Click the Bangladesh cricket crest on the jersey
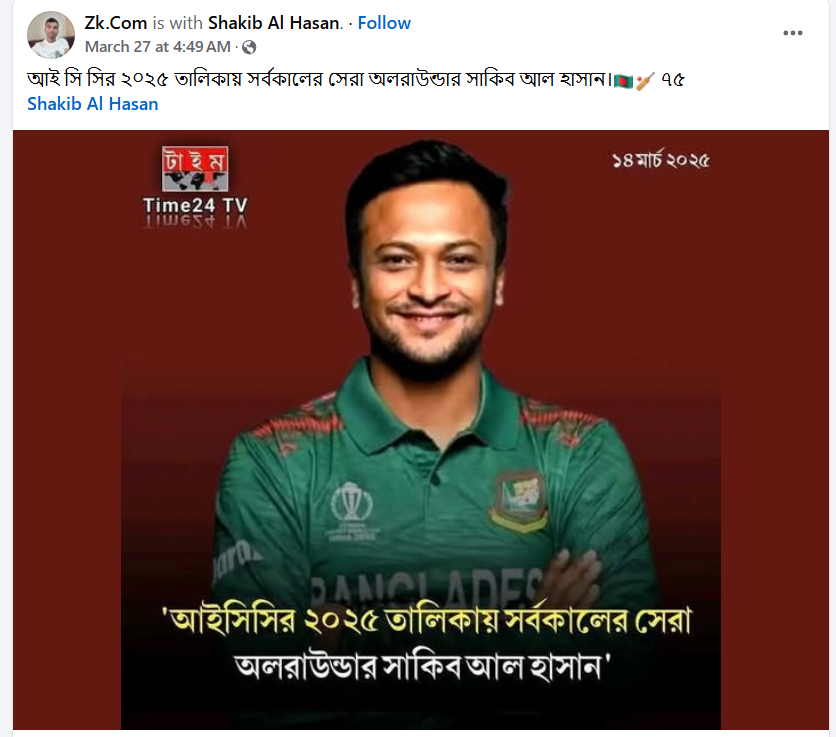 519,502
